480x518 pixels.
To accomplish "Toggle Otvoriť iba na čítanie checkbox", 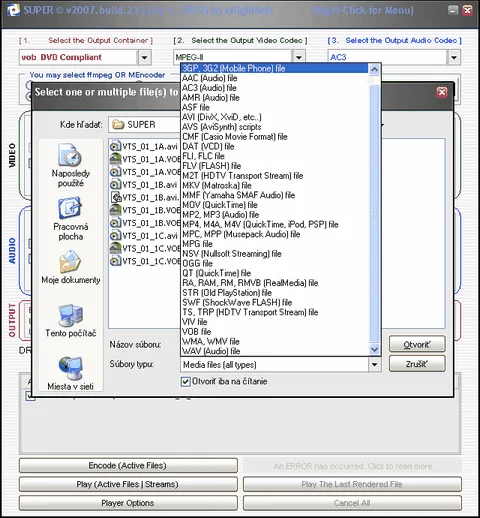I will [x=185, y=382].
